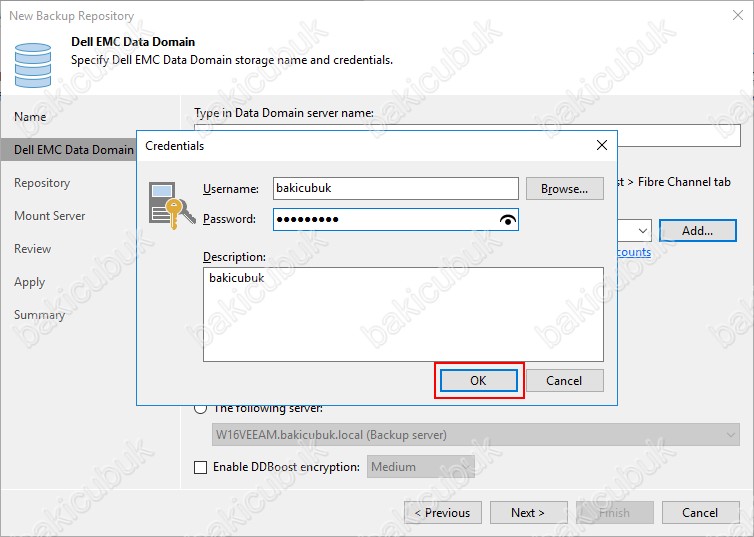Go to the Mount Server wizard step
This screenshot has width=754, height=537.
click(x=50, y=216)
